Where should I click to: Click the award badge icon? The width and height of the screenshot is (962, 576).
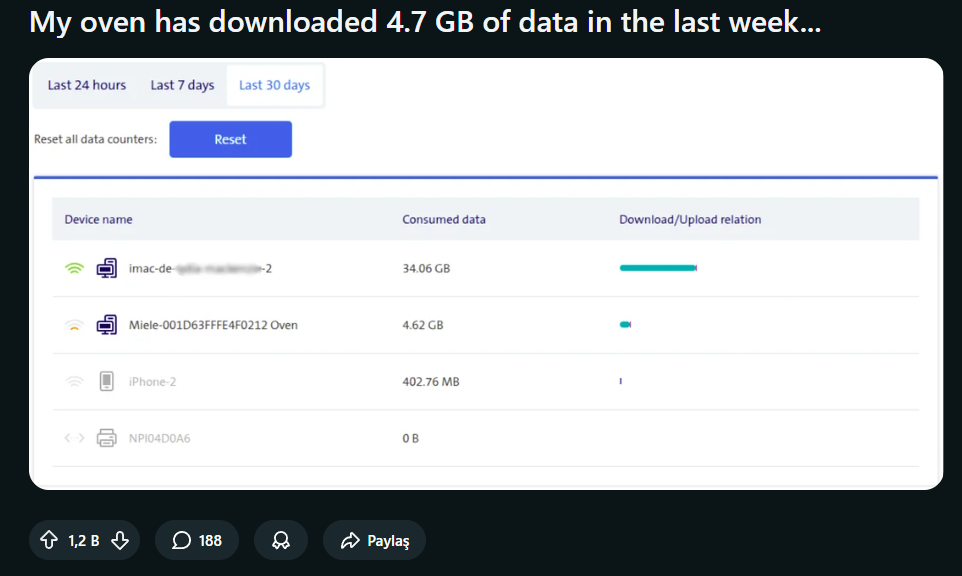(281, 540)
